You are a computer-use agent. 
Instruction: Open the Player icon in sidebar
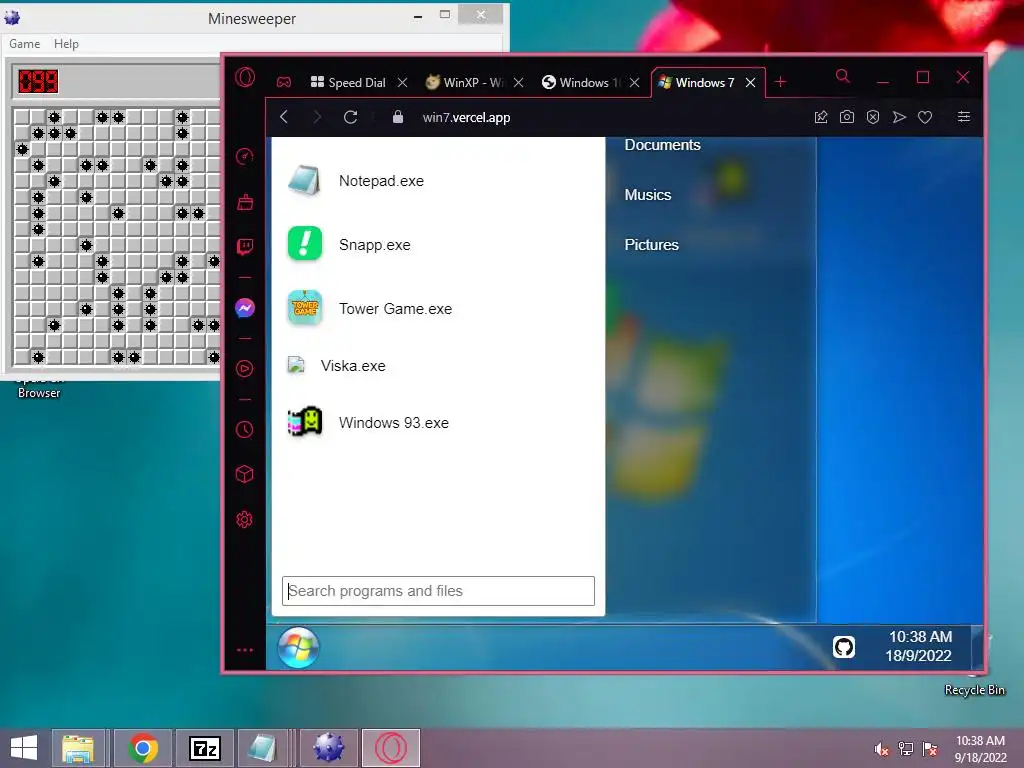click(x=245, y=369)
